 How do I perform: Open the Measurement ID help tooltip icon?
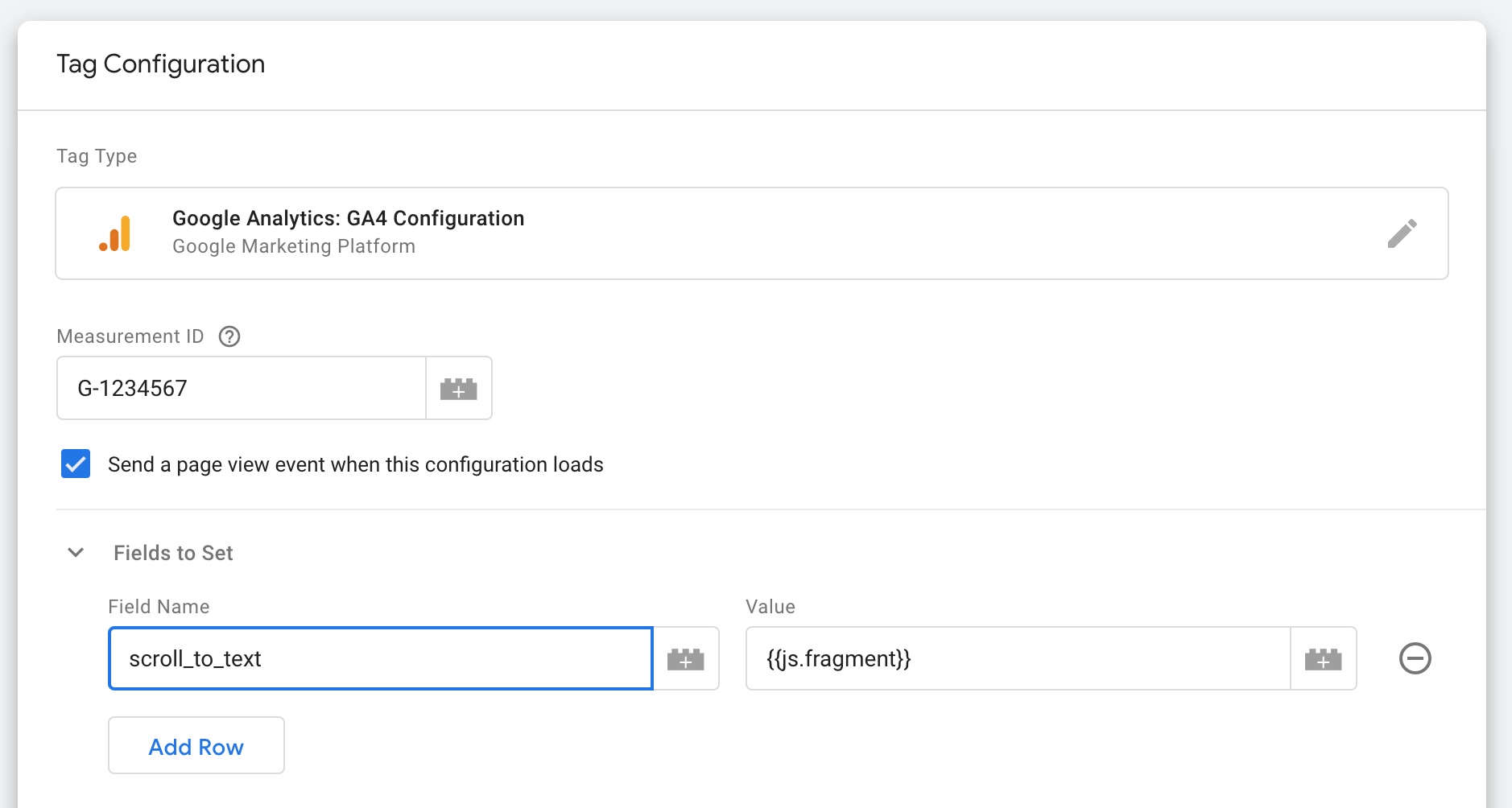(x=229, y=336)
